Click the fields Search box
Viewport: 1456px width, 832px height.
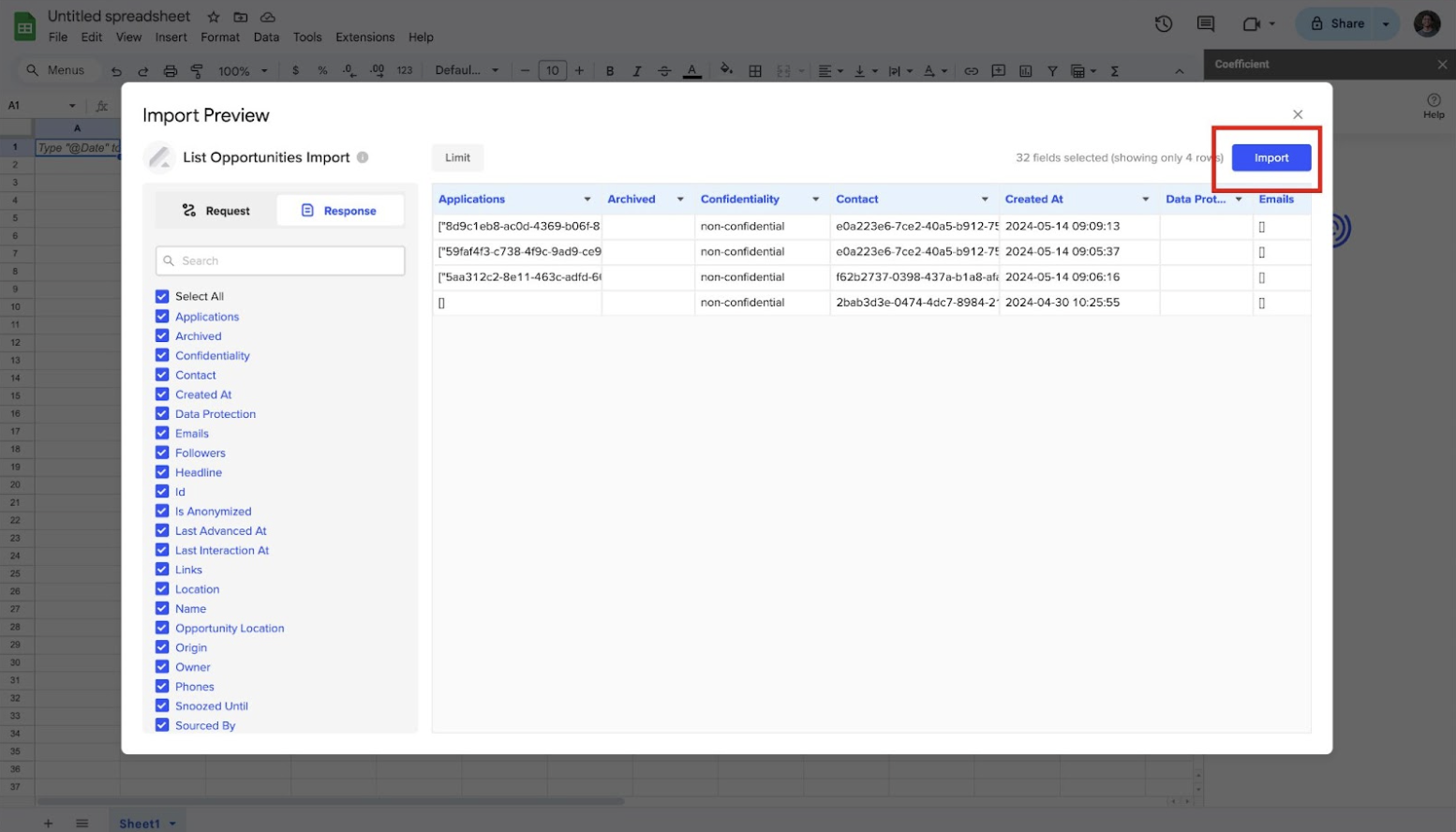tap(280, 260)
